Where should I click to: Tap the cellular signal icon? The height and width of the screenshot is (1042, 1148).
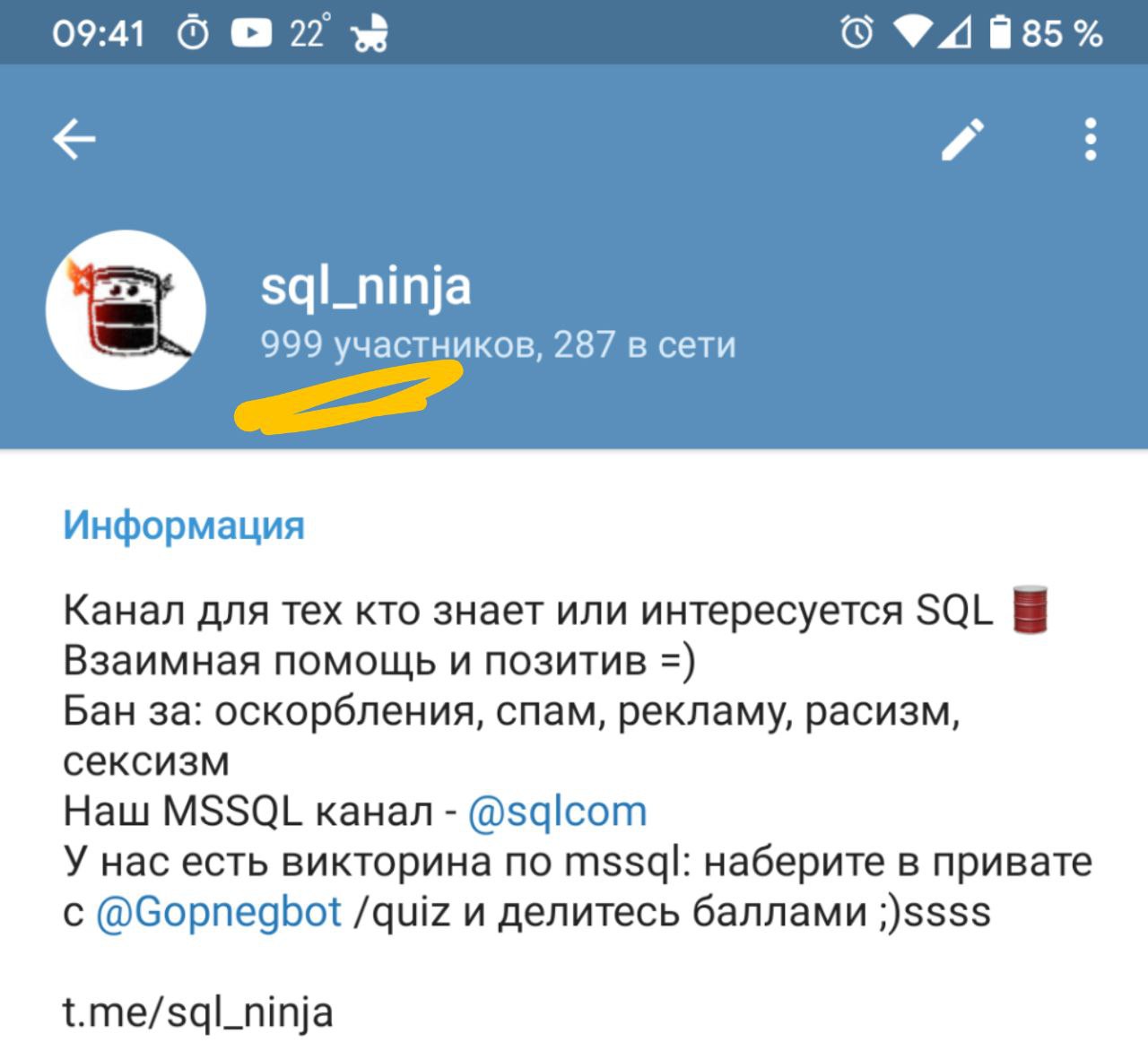coord(955,34)
